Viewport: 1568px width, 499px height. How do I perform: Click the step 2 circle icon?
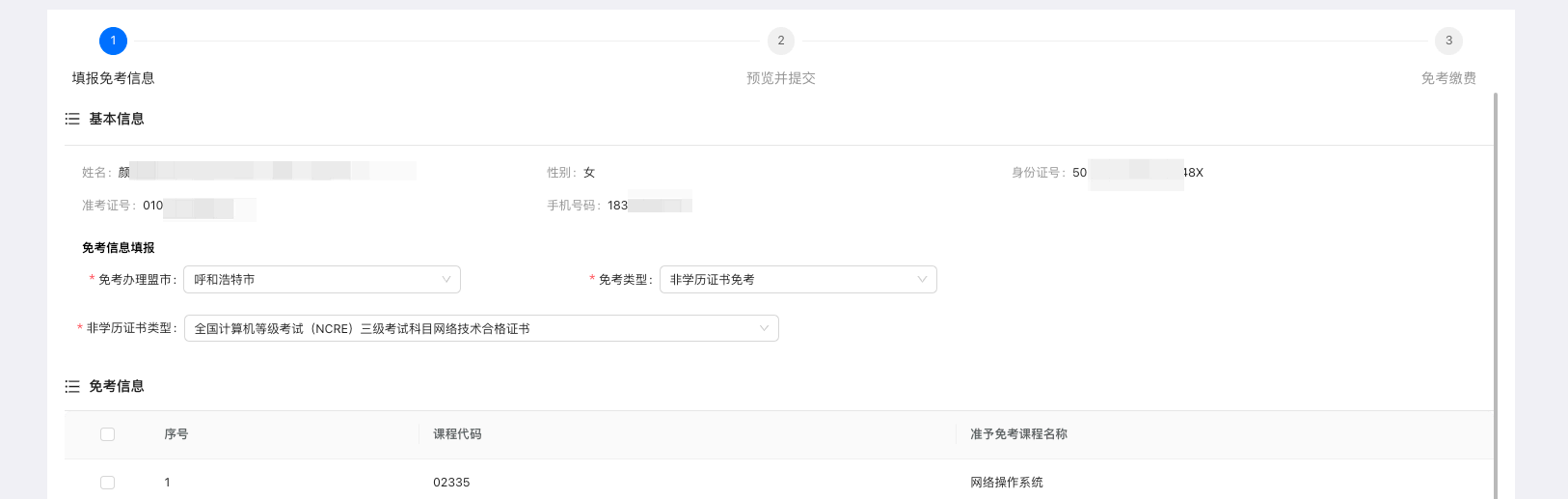point(781,41)
